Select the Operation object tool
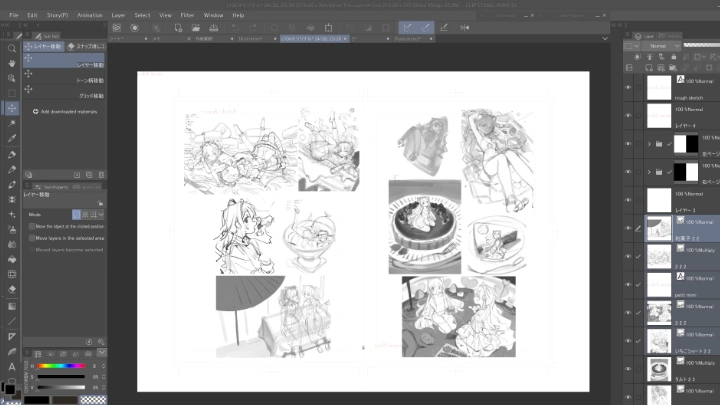720x405 pixels. click(12, 78)
